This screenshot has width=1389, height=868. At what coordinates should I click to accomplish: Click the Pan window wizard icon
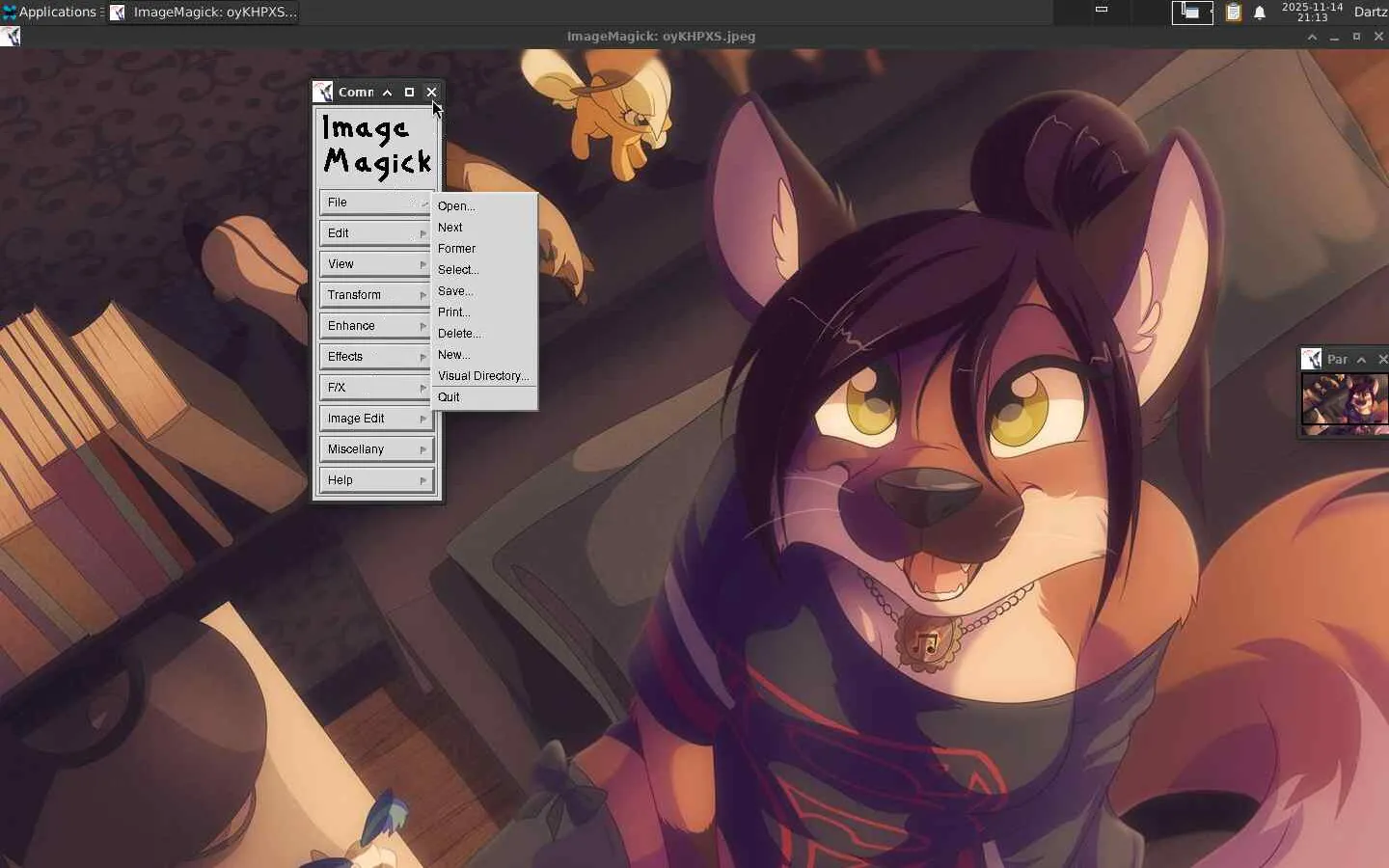[1312, 360]
